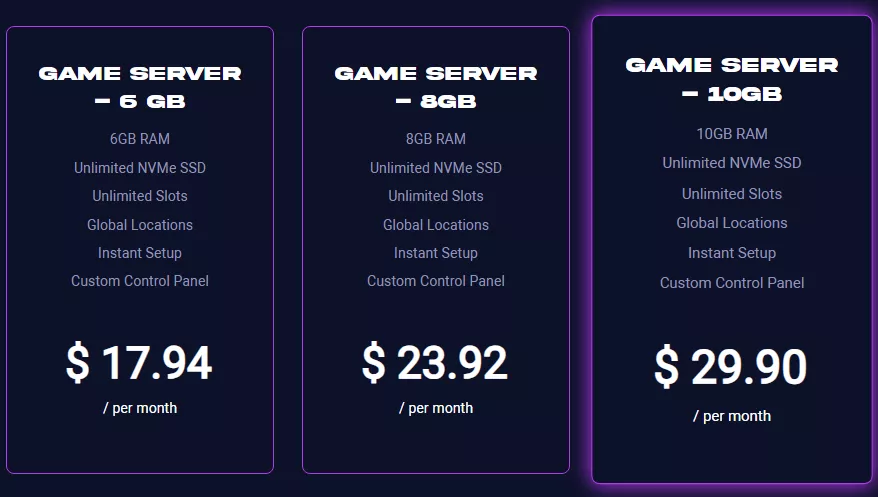Select the 6GB RAM feature line

(x=140, y=139)
